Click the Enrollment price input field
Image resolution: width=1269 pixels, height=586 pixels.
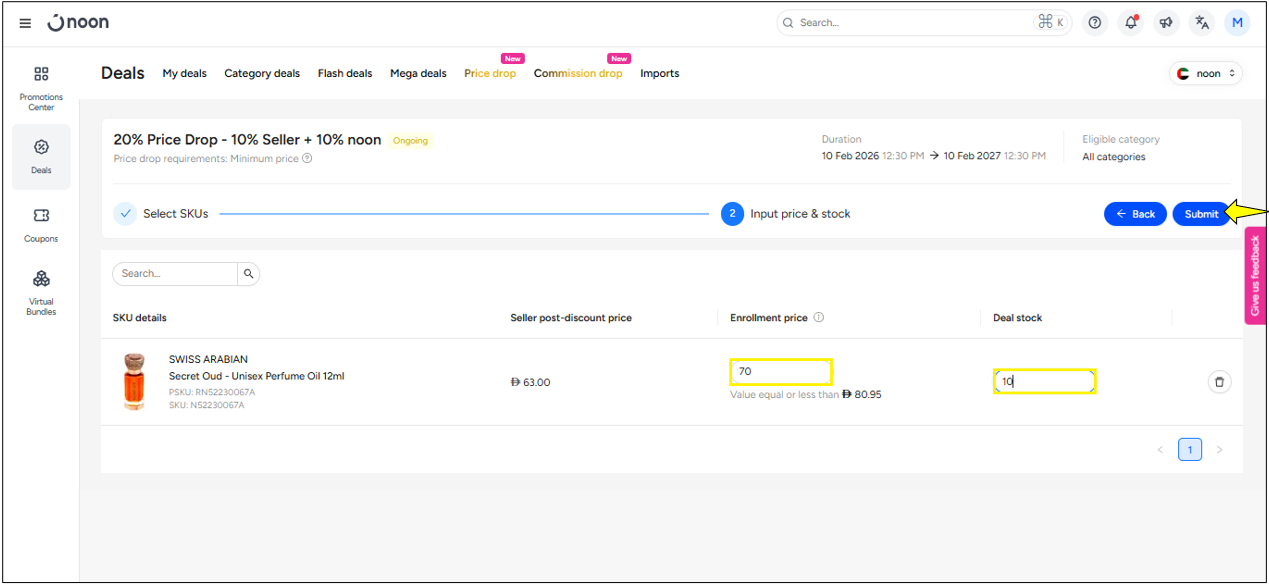pyautogui.click(x=780, y=372)
